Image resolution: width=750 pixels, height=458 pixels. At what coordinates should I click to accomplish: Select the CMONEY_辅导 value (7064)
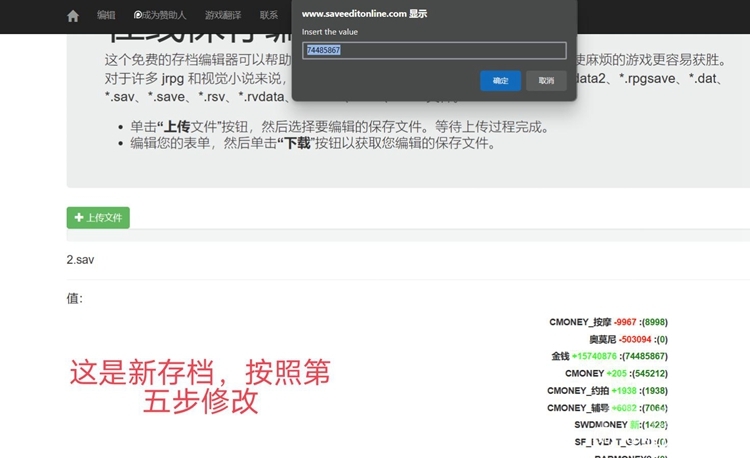point(655,407)
